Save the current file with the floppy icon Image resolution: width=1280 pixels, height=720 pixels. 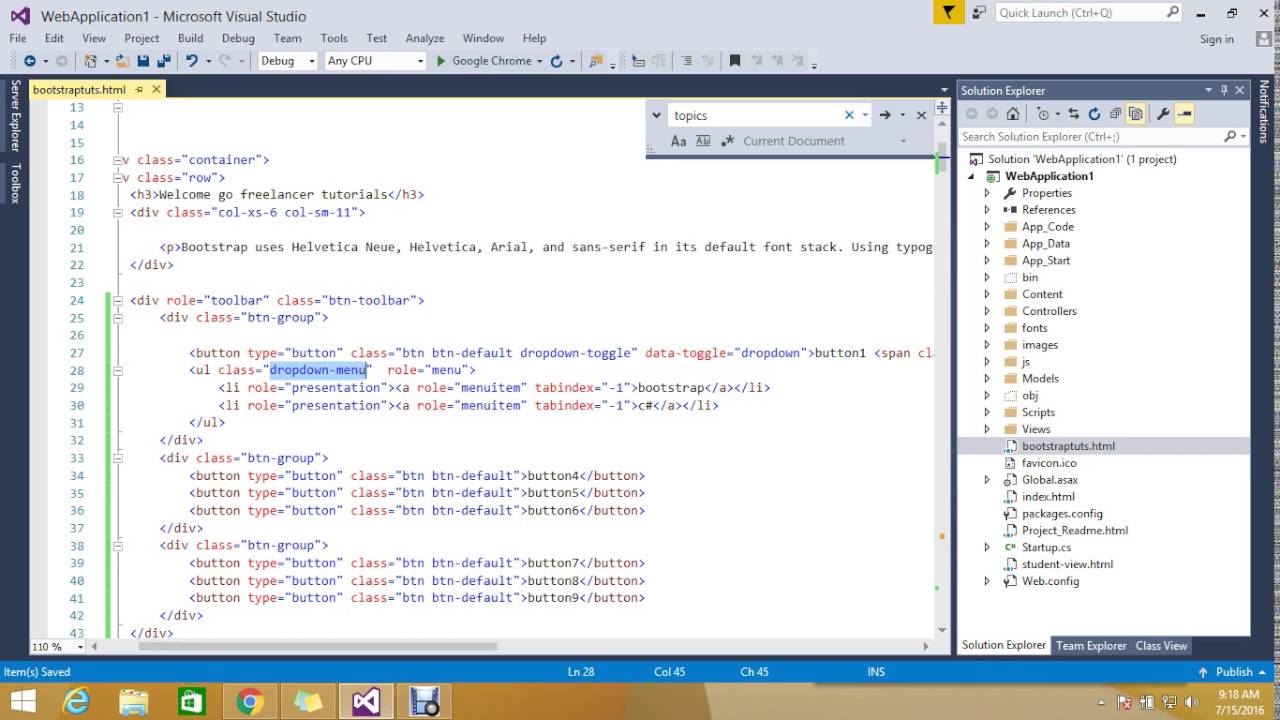tap(143, 61)
